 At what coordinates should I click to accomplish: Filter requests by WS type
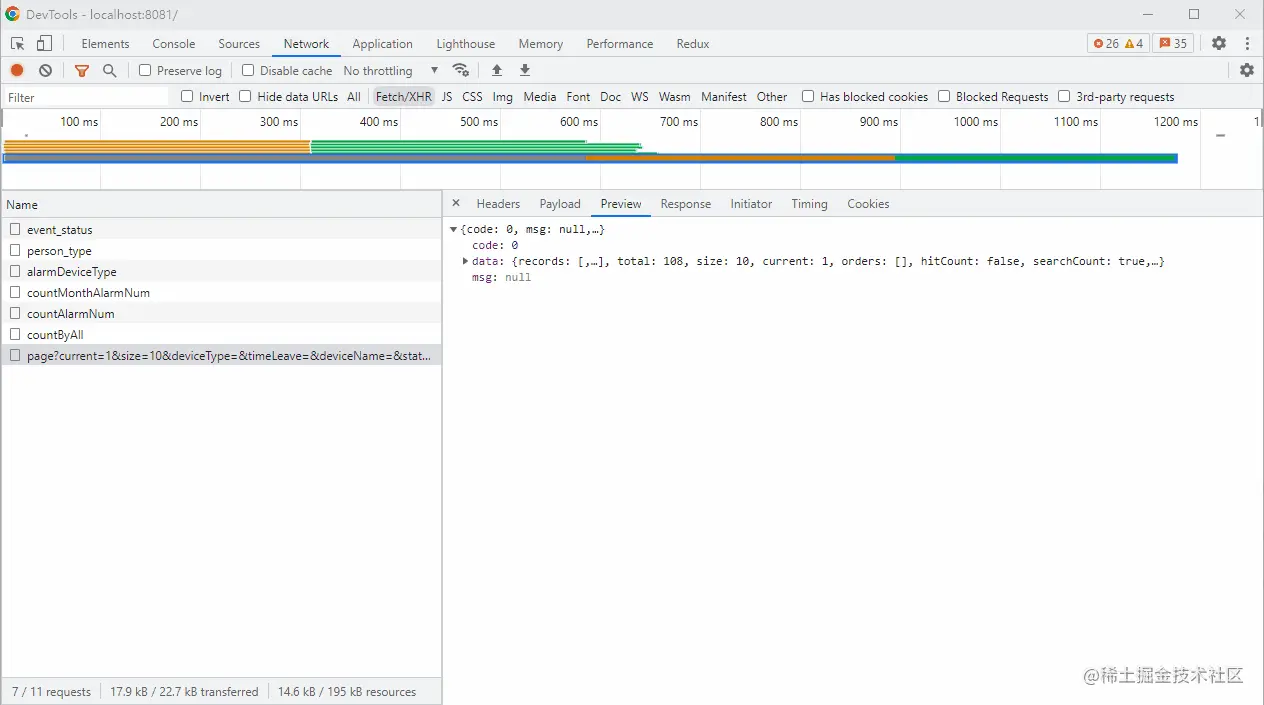(x=640, y=96)
